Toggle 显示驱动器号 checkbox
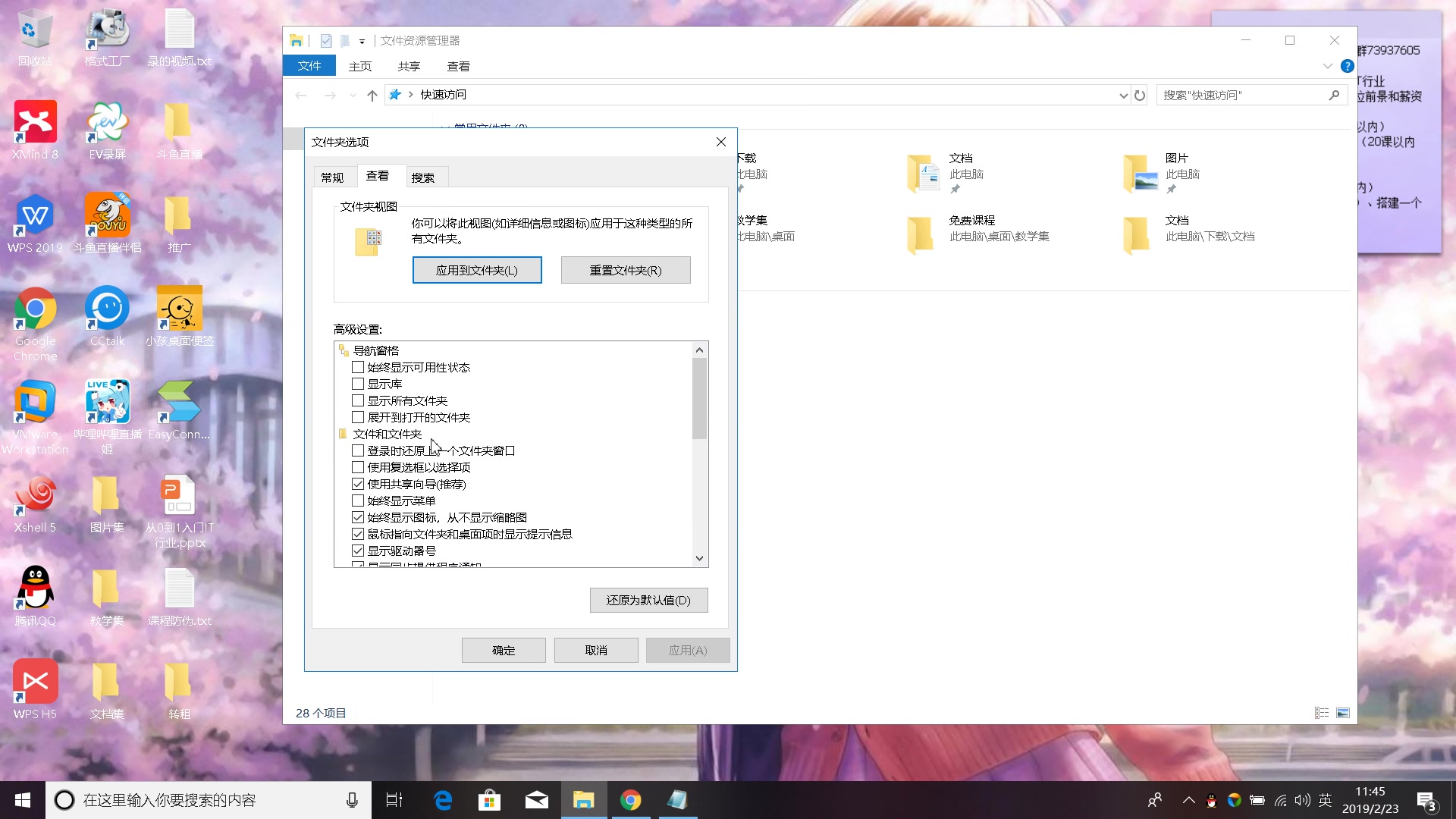This screenshot has width=1456, height=819. click(358, 551)
